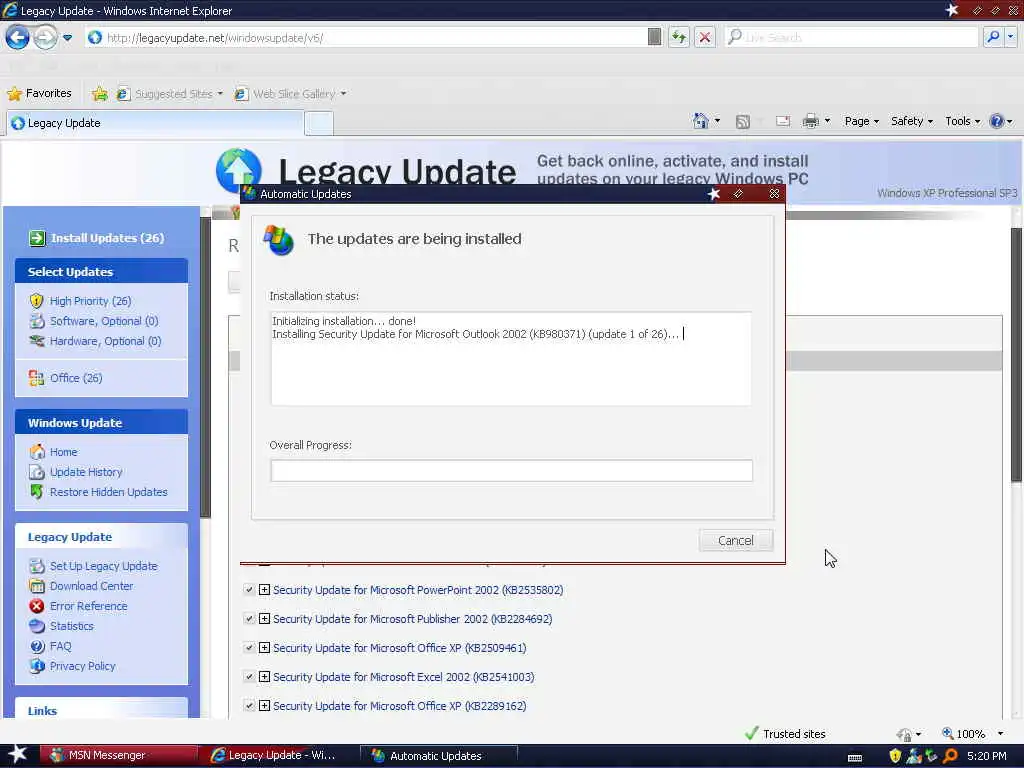Click the FAQ question mark icon
Viewport: 1024px width, 768px height.
click(x=37, y=646)
